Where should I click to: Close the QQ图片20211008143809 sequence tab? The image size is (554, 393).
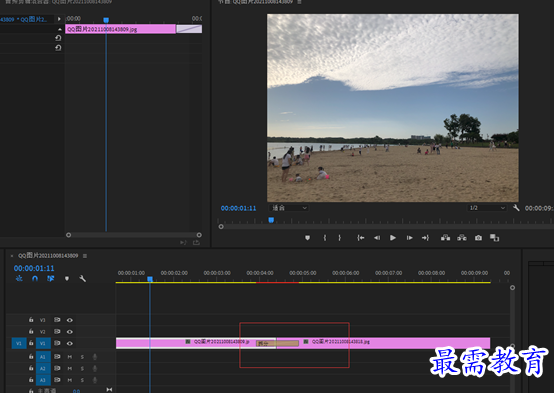click(12, 256)
